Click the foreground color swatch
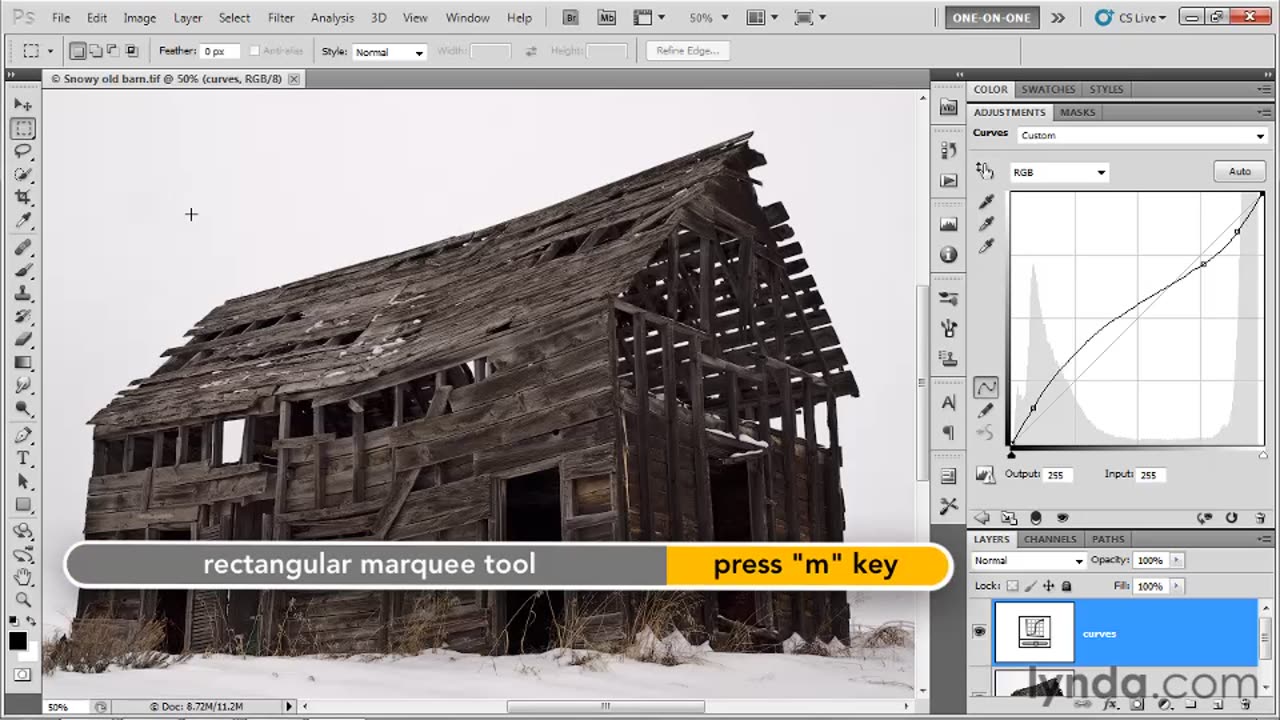This screenshot has height=720, width=1280. [18, 642]
